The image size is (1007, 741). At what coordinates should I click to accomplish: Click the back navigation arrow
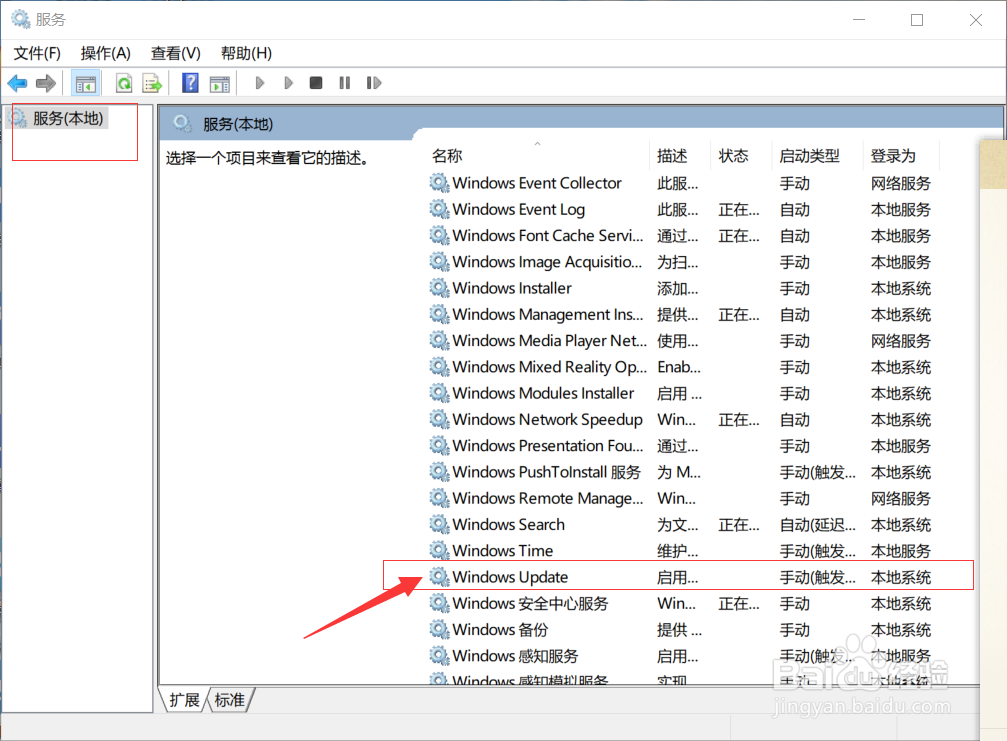point(17,83)
